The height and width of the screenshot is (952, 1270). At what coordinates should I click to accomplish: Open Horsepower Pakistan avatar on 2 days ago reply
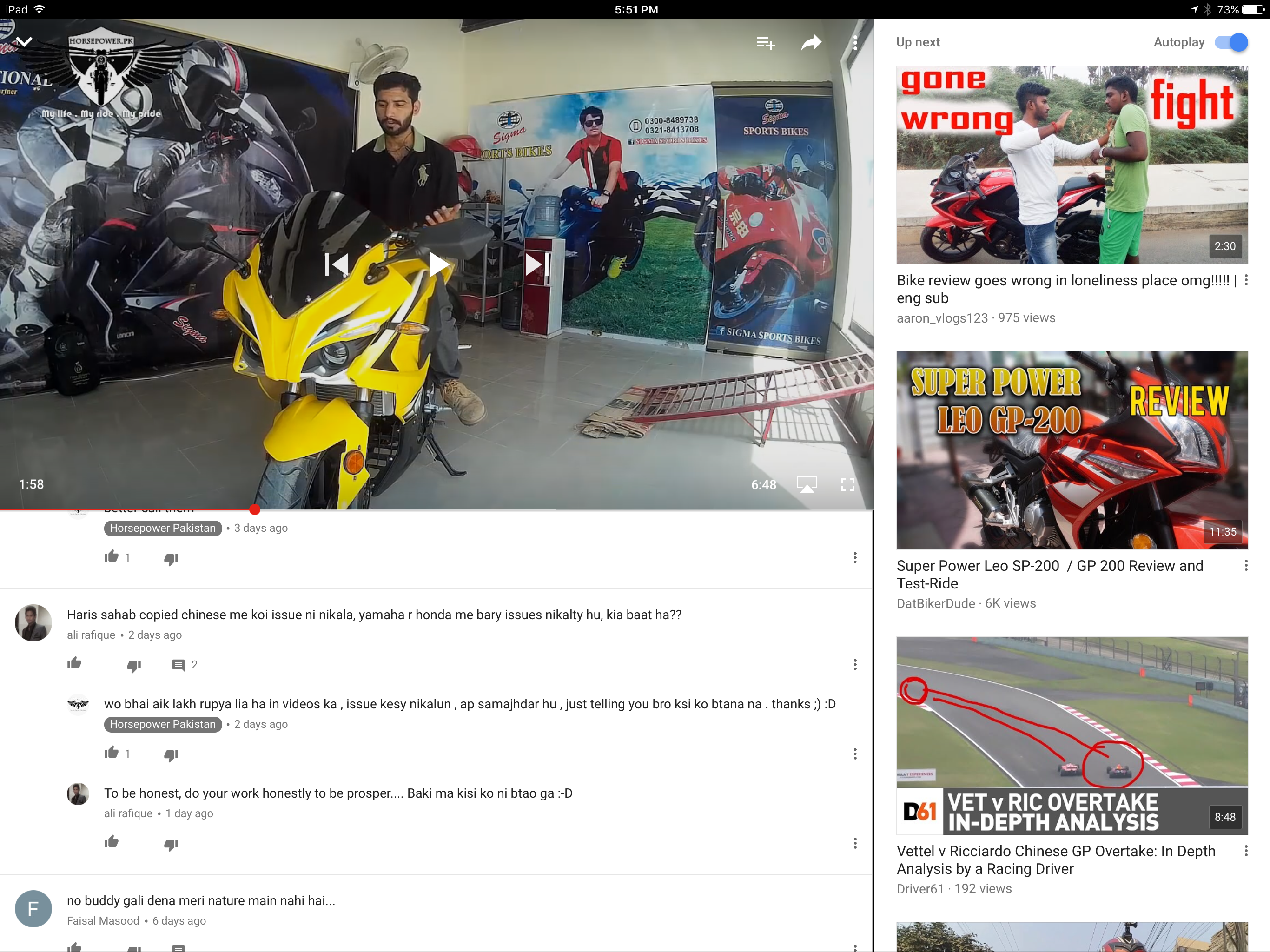(78, 704)
